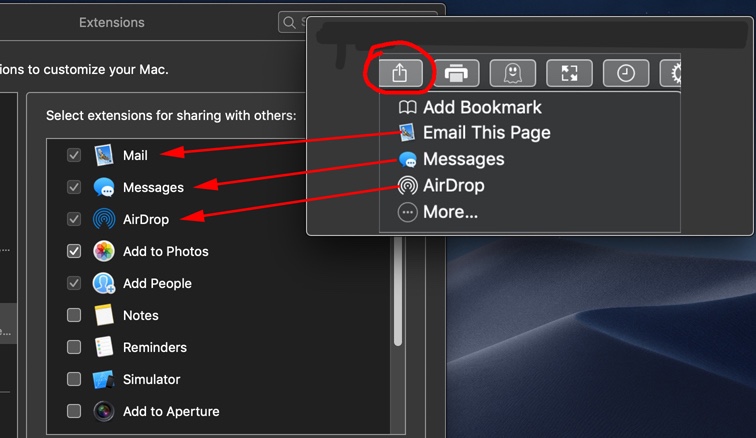The width and height of the screenshot is (756, 438).
Task: Select Add Bookmark from share menu
Action: point(470,107)
